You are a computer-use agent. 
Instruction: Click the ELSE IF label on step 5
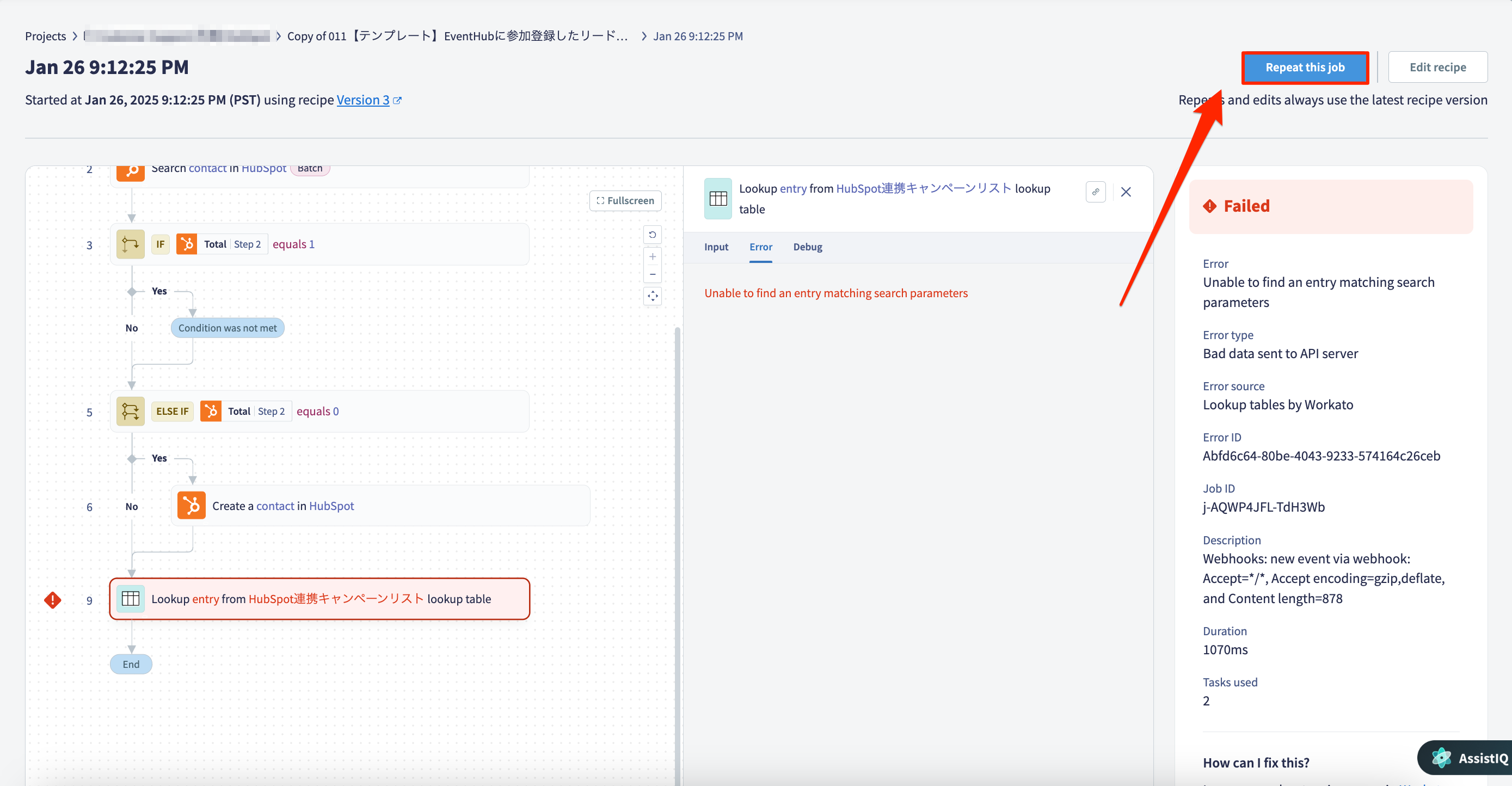(173, 412)
